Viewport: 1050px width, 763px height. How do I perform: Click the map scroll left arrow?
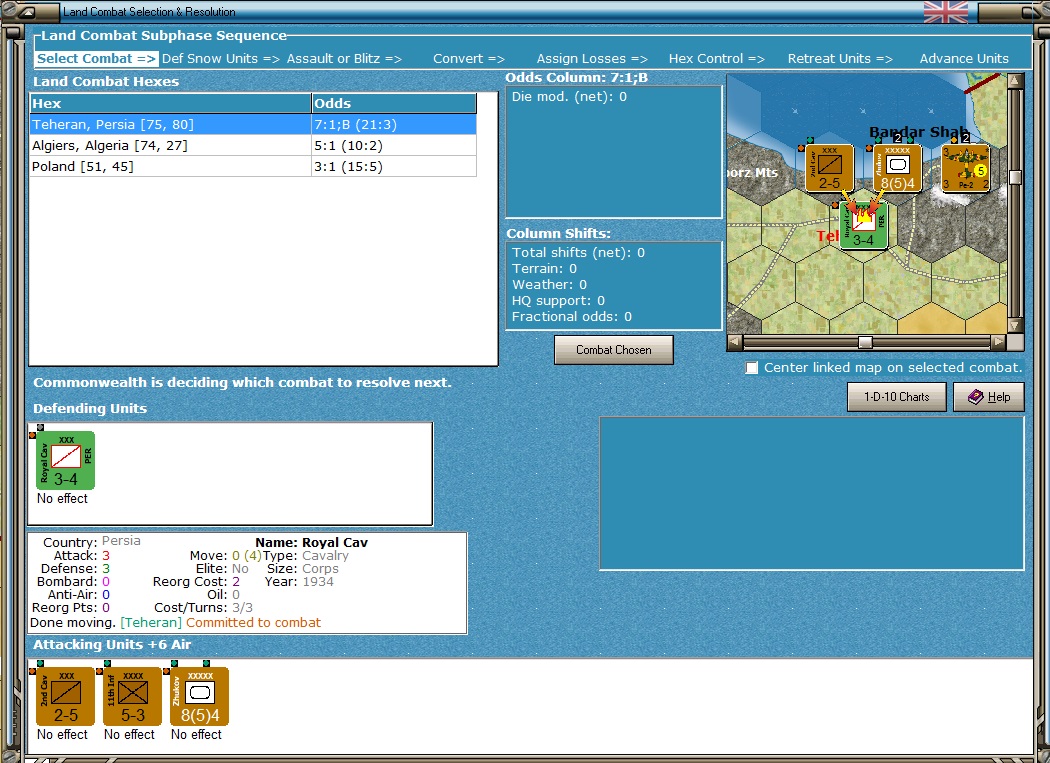(x=735, y=342)
